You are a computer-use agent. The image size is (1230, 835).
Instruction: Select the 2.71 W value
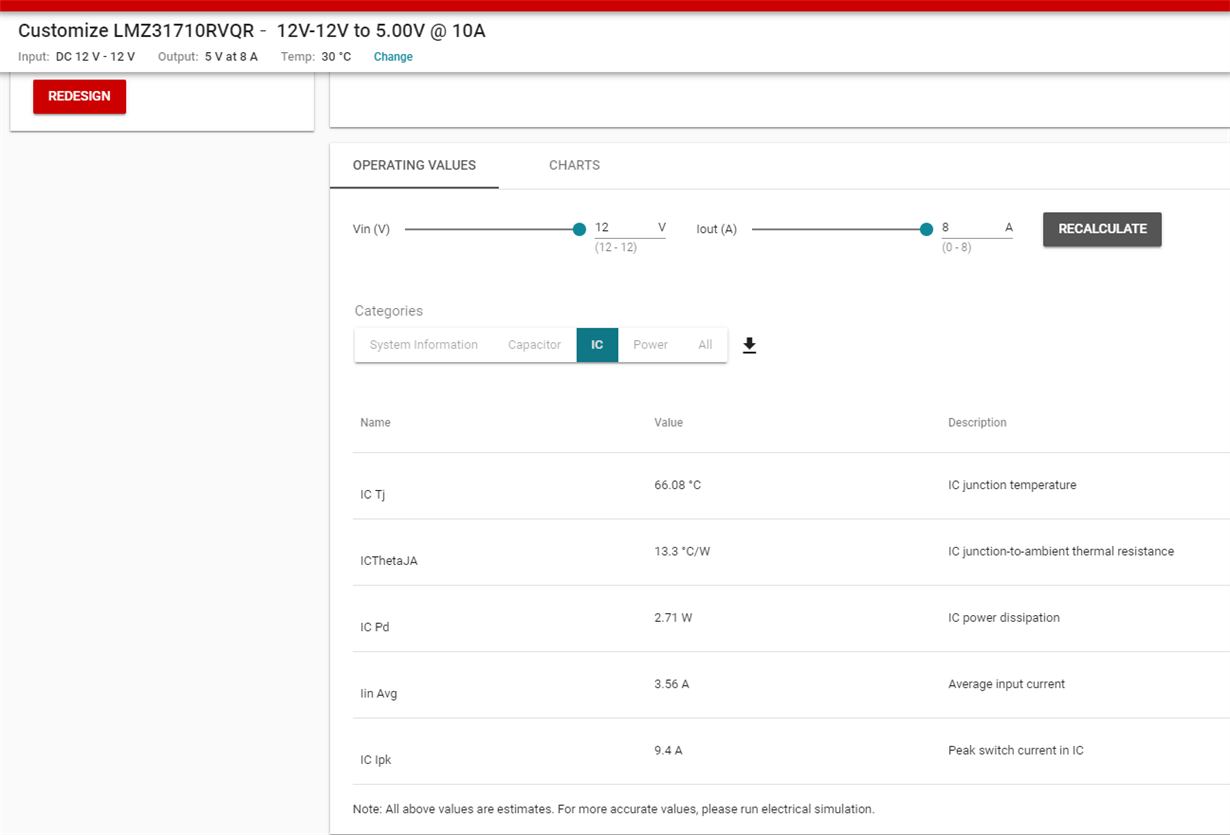[673, 618]
